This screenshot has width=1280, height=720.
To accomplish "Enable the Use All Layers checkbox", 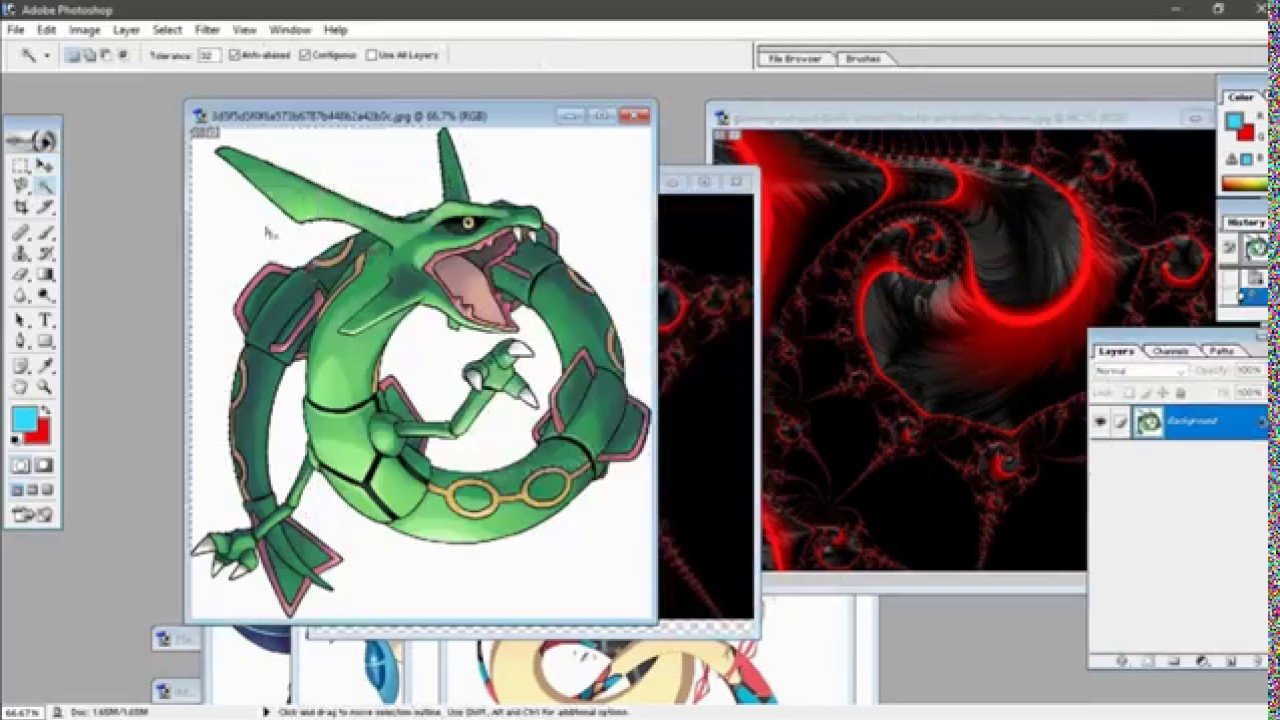I will (372, 55).
